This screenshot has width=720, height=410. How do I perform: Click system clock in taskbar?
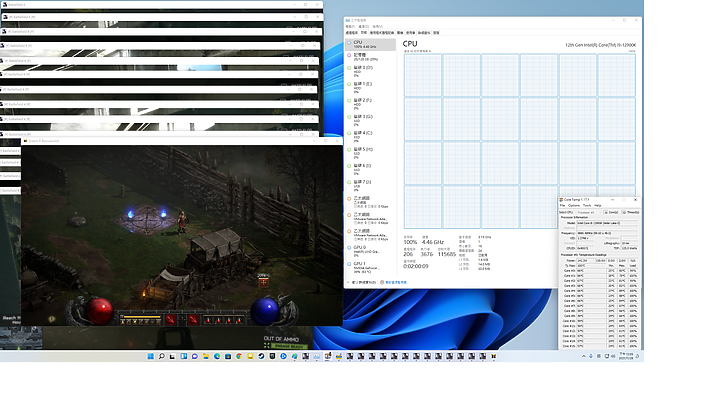(626, 356)
